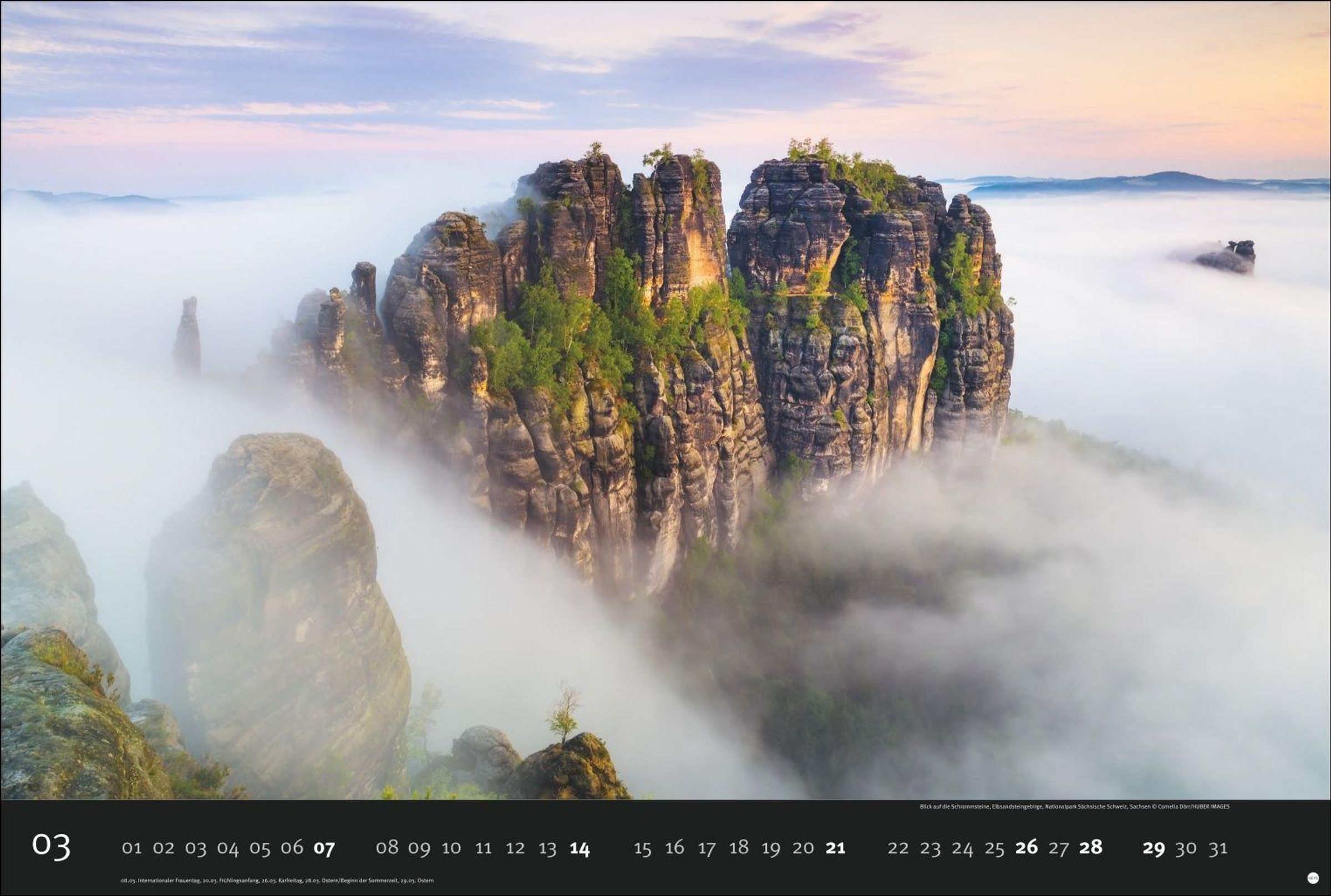
Task: Select last day 31
Action: (x=1218, y=848)
